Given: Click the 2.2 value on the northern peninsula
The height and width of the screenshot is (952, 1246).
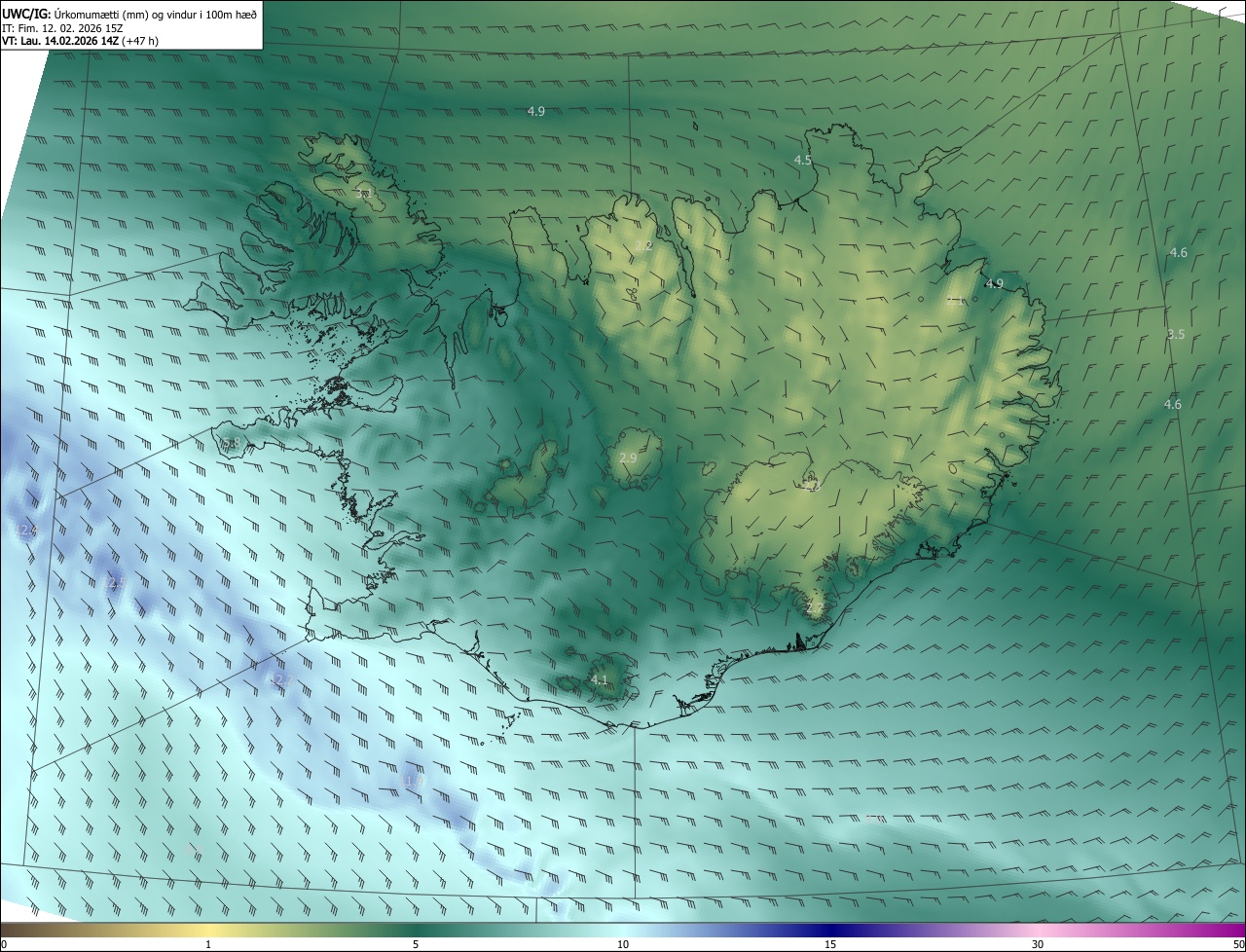Looking at the screenshot, I should [644, 246].
